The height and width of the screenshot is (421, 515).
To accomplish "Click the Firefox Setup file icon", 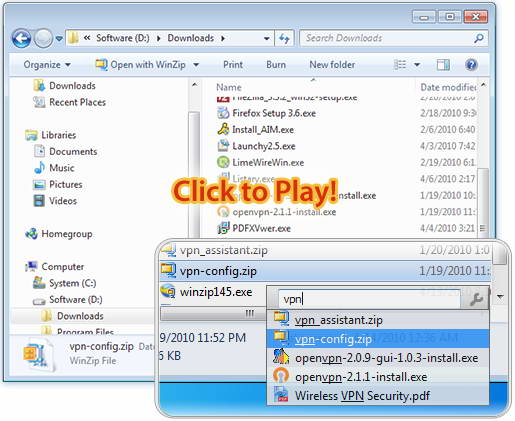I will 223,113.
